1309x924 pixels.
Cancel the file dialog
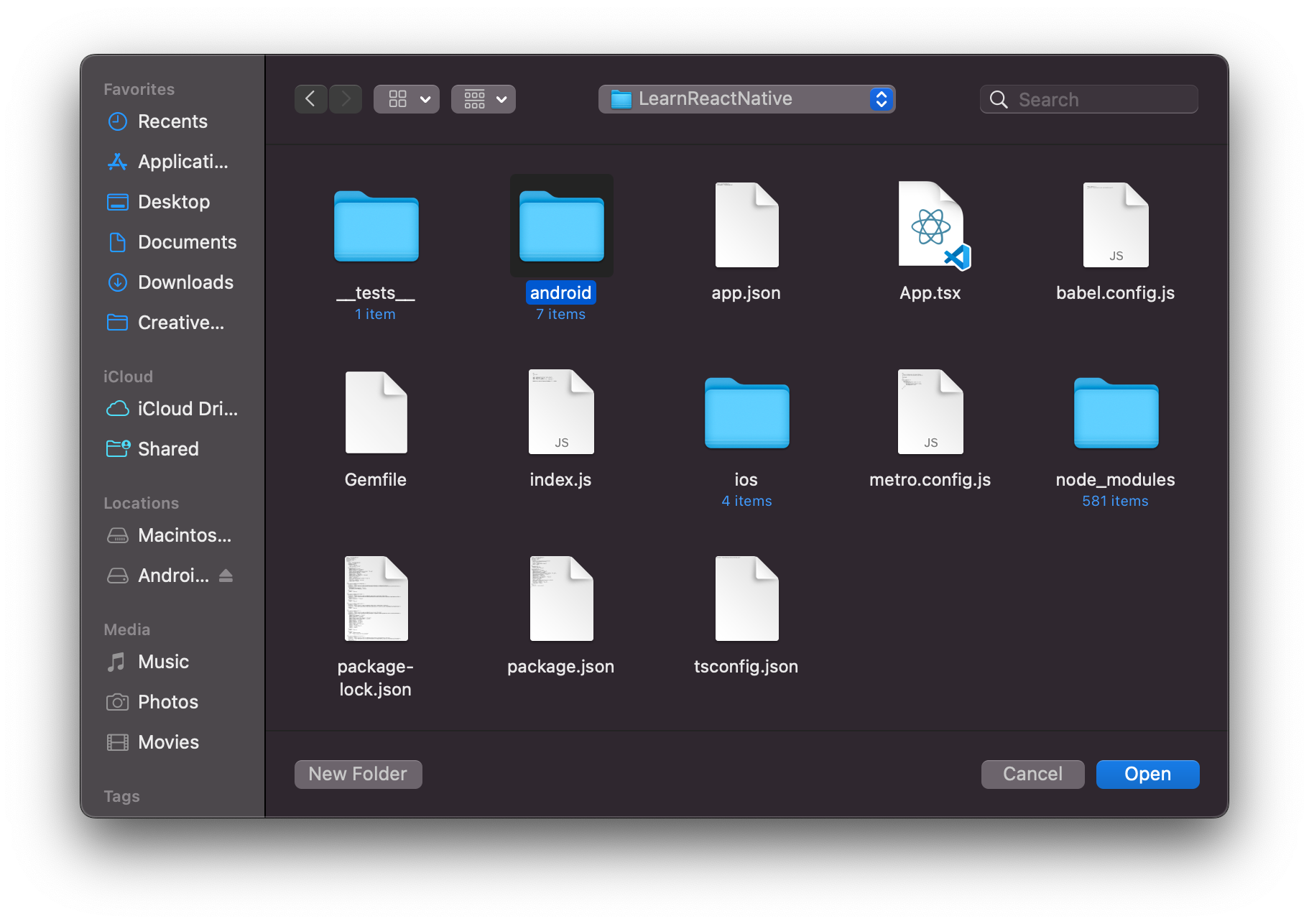pos(1032,774)
